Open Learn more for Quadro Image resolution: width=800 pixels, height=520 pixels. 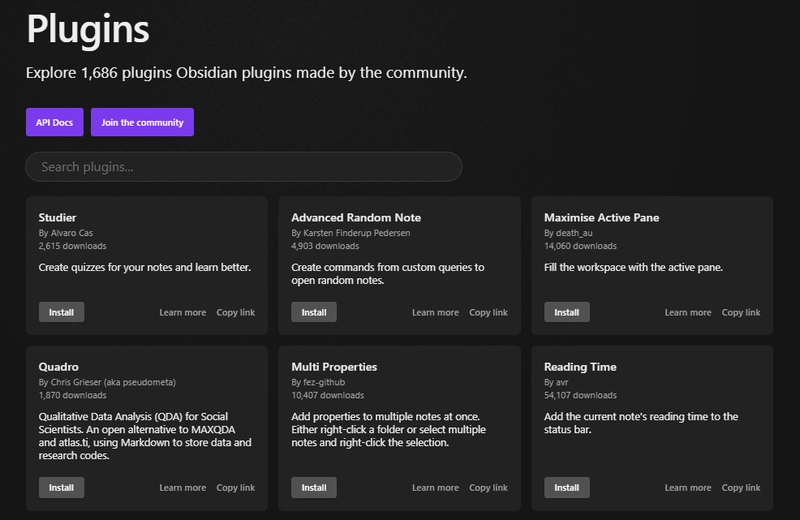pyautogui.click(x=183, y=488)
